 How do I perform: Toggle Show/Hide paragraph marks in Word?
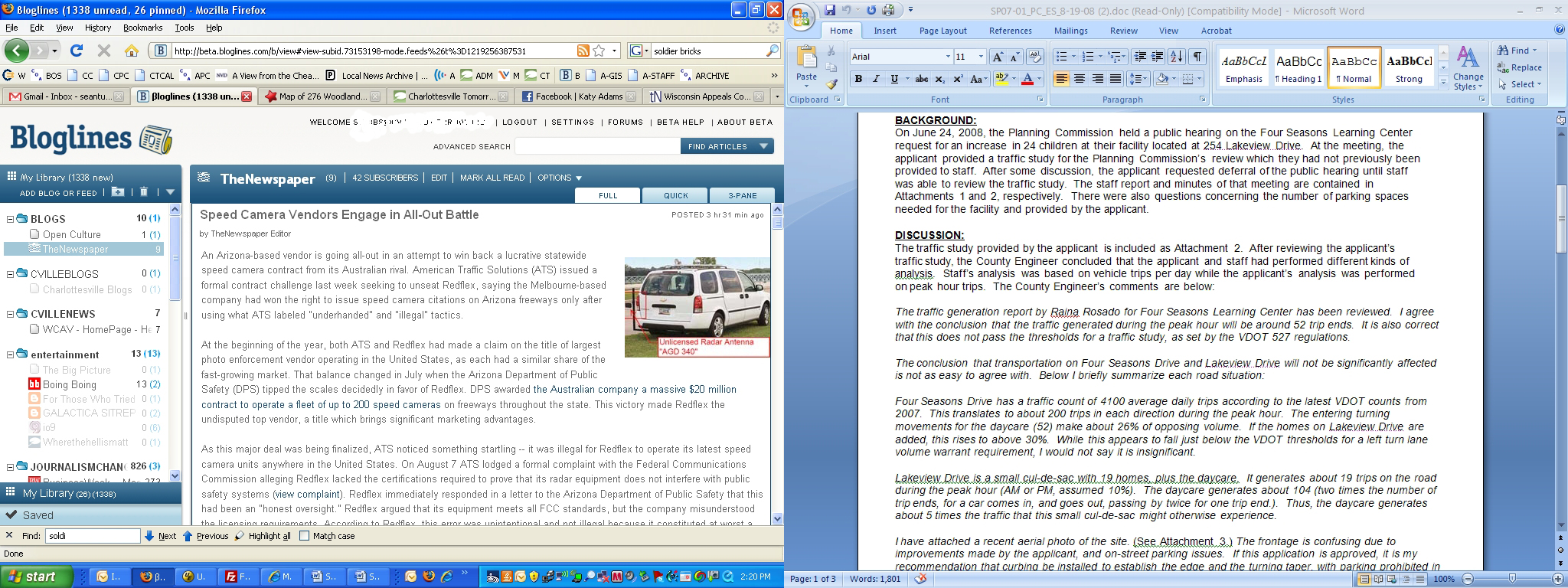(1197, 57)
